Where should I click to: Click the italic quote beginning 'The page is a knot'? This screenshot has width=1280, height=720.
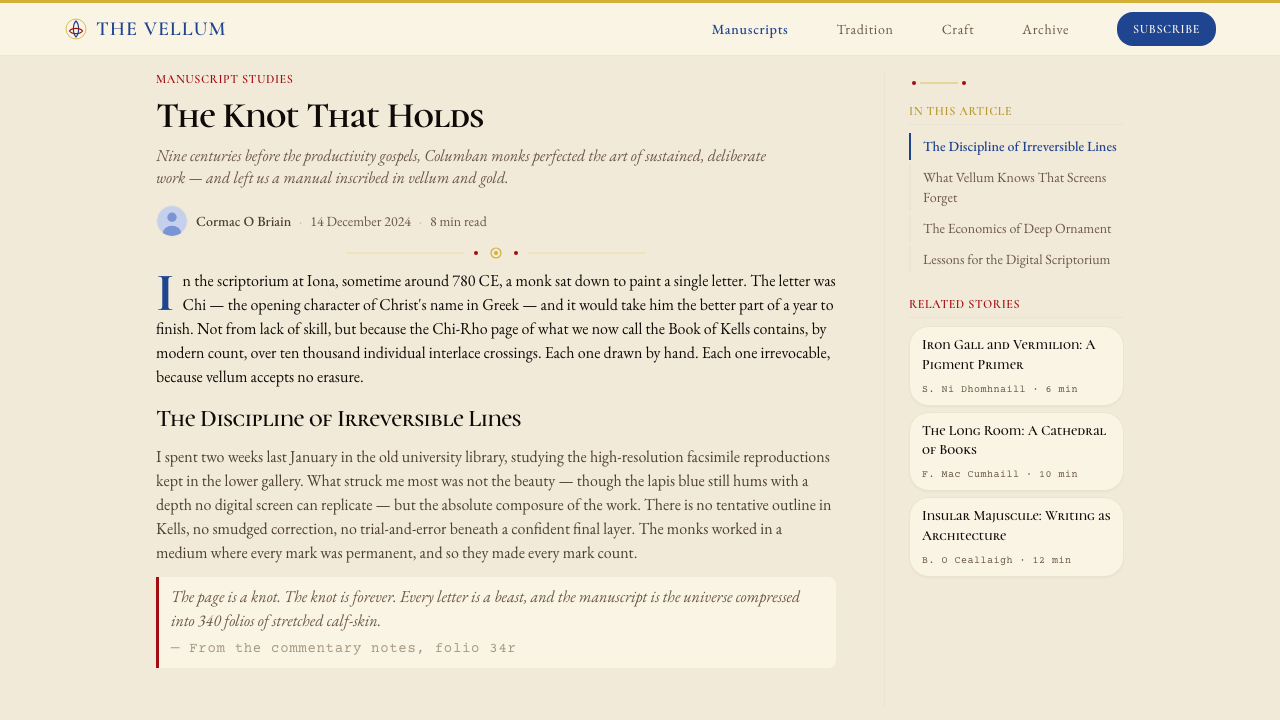coord(485,608)
